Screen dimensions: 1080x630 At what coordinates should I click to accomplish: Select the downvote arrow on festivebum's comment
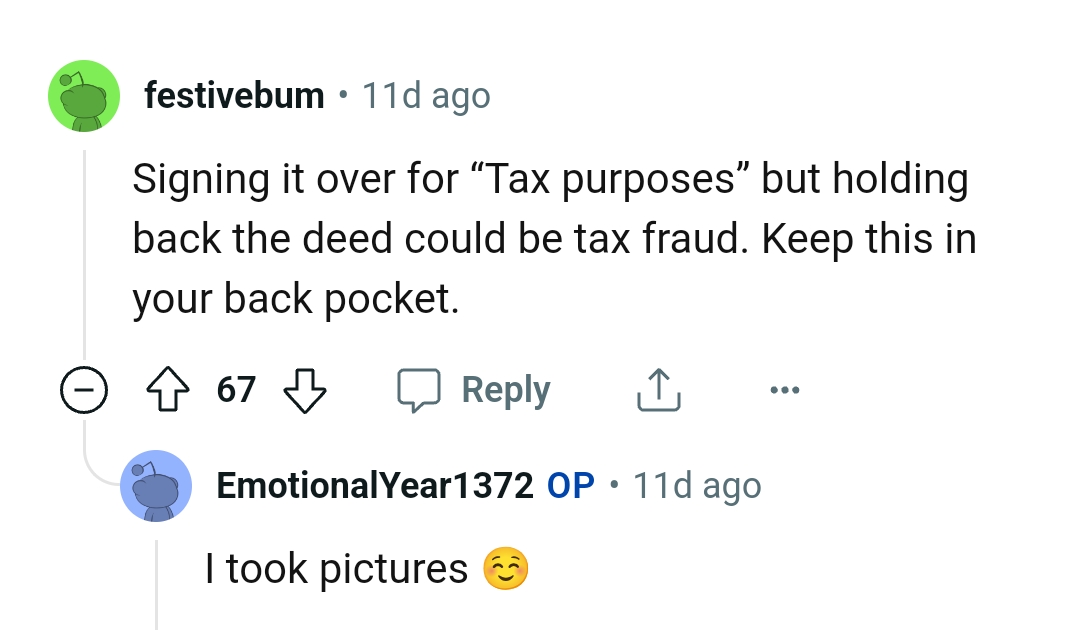click(x=305, y=390)
